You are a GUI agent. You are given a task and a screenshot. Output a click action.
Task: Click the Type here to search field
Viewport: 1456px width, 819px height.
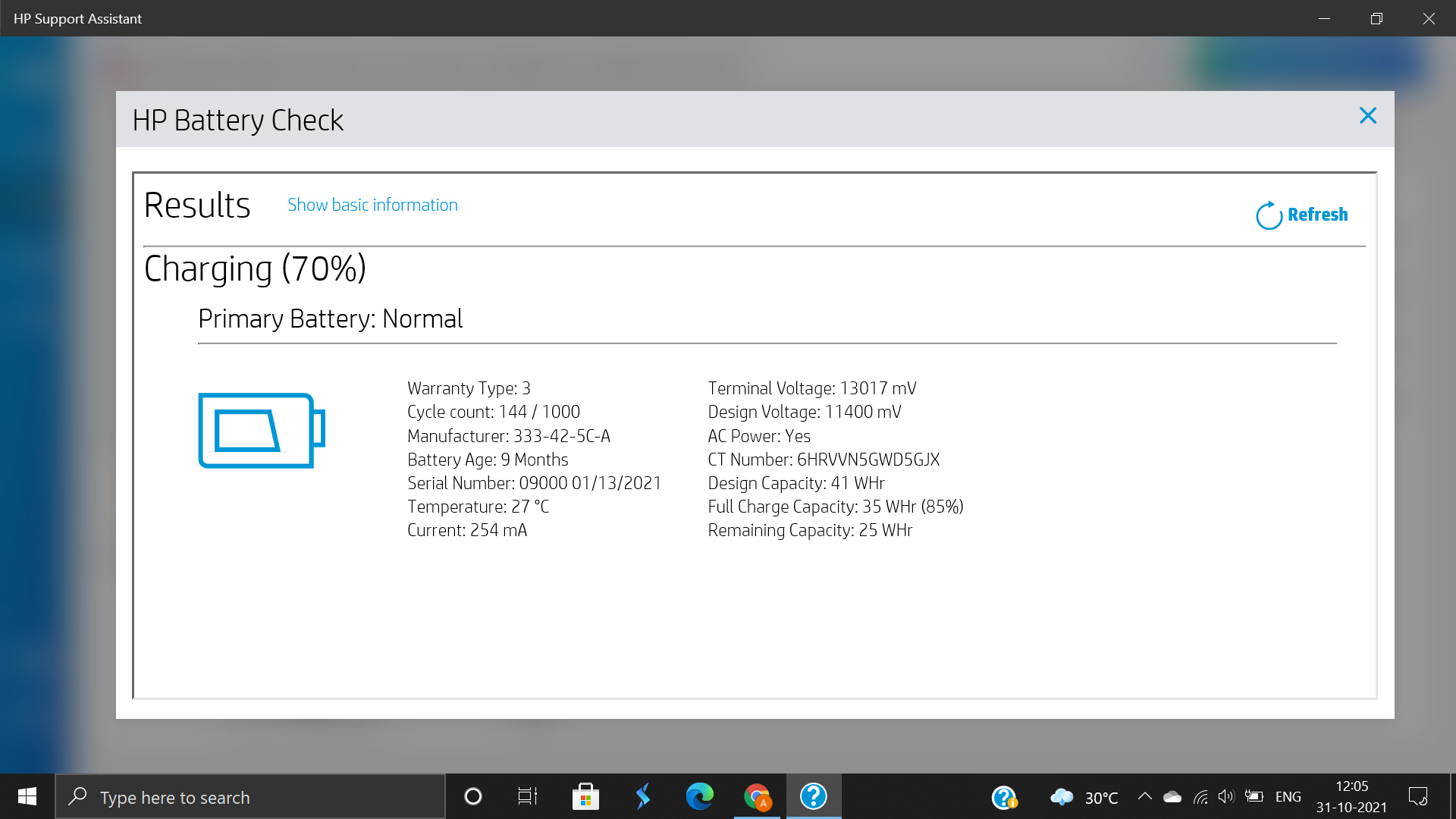(x=250, y=796)
